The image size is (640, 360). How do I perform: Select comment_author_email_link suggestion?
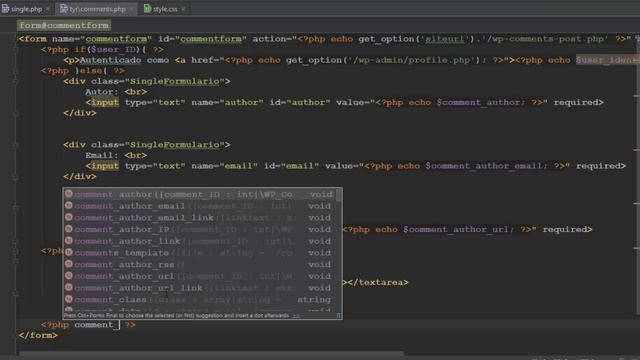[x=199, y=218]
